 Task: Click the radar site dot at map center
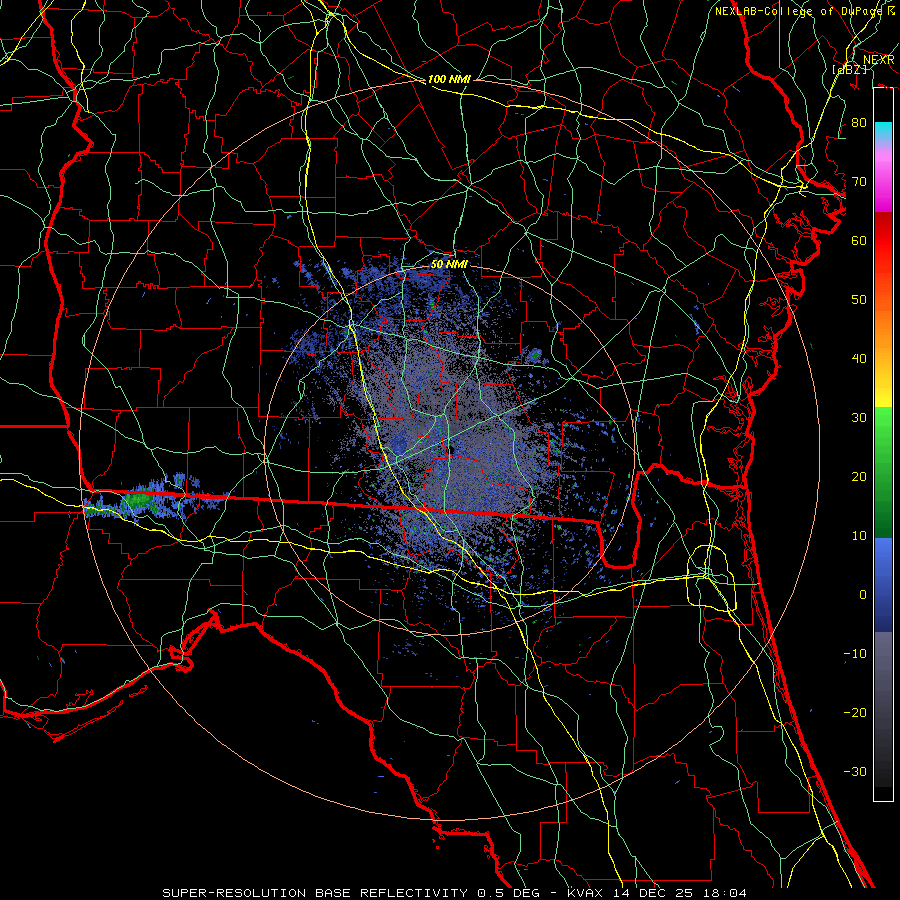(451, 449)
